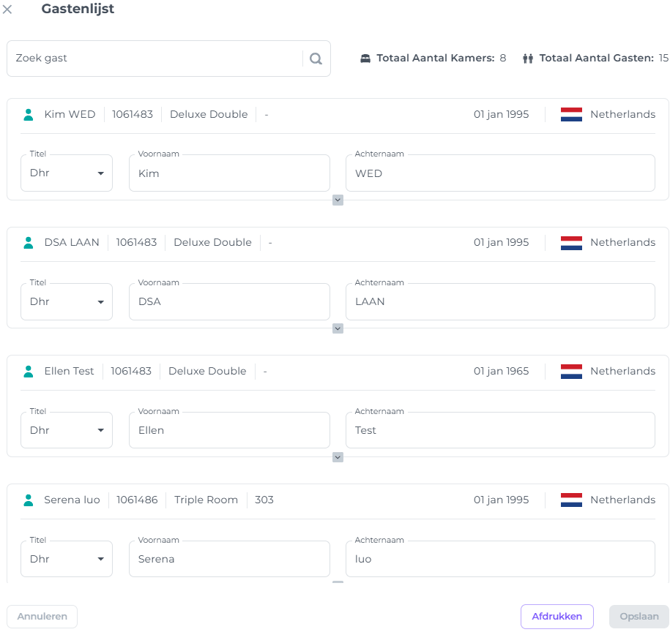Click Achternaam field containing Test
Screen dimensions: 670x643
[500, 430]
